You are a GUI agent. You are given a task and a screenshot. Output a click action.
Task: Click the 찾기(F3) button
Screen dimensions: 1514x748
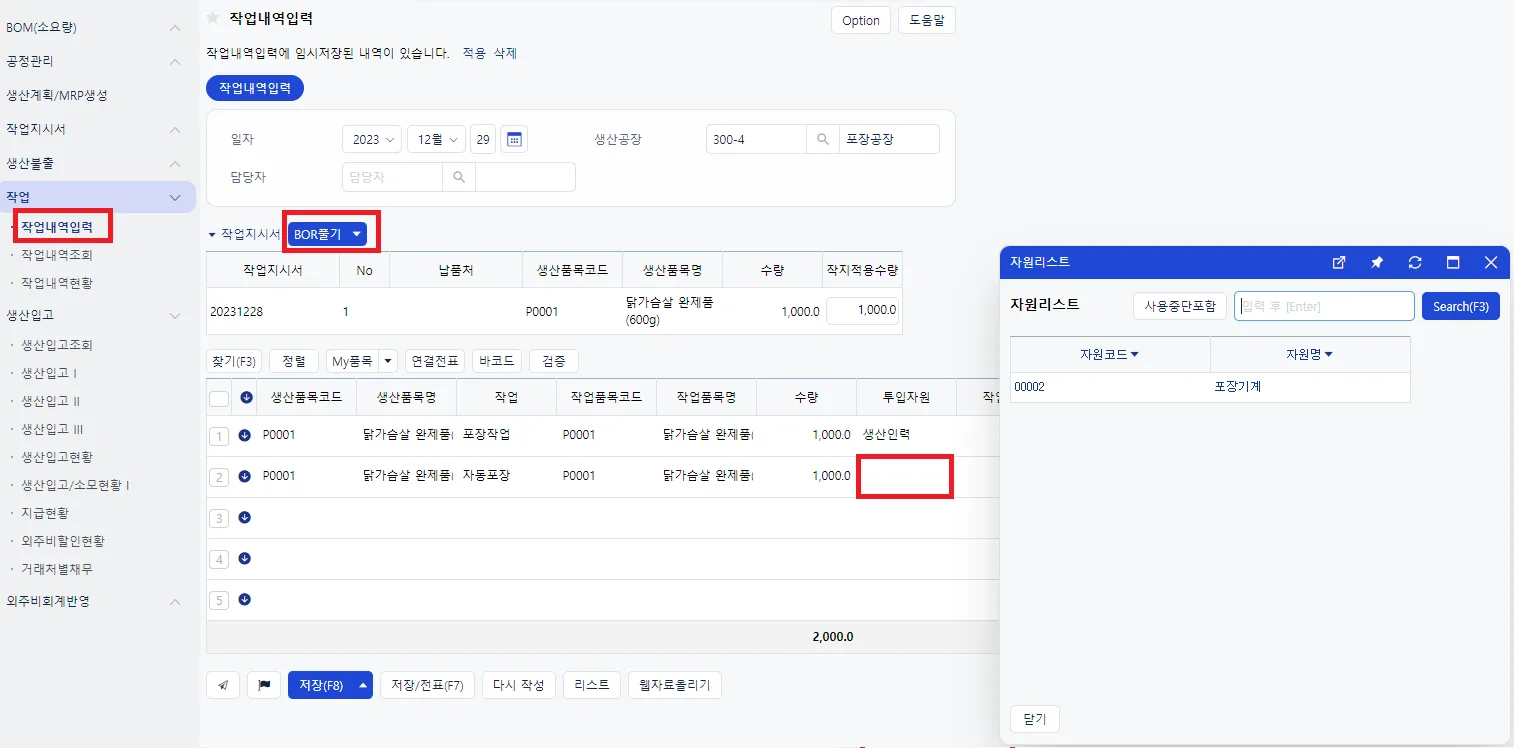point(234,361)
